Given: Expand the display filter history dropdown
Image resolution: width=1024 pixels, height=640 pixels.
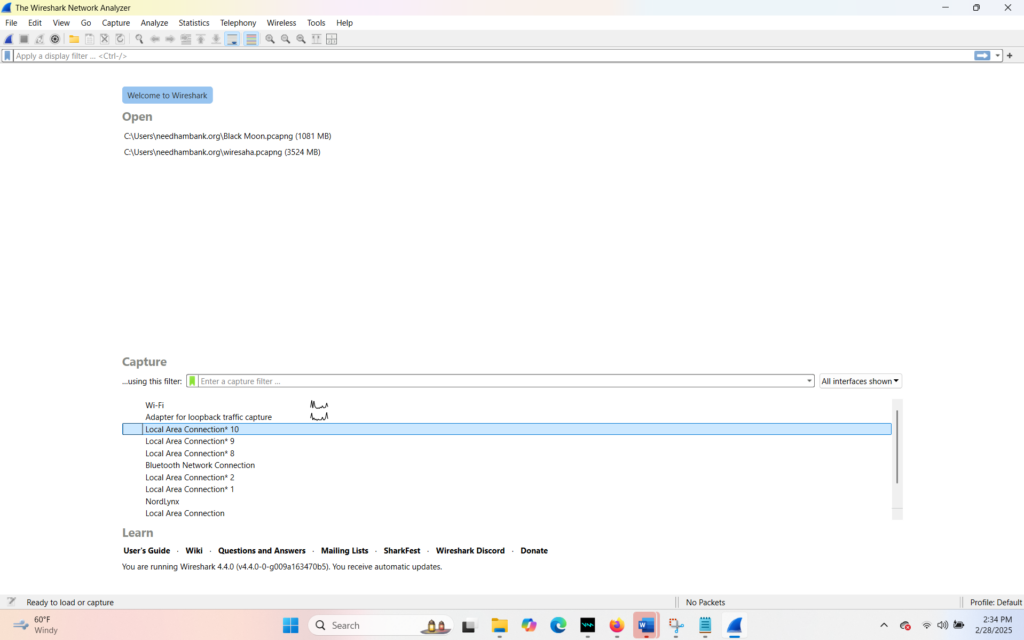Looking at the screenshot, I should coord(997,56).
